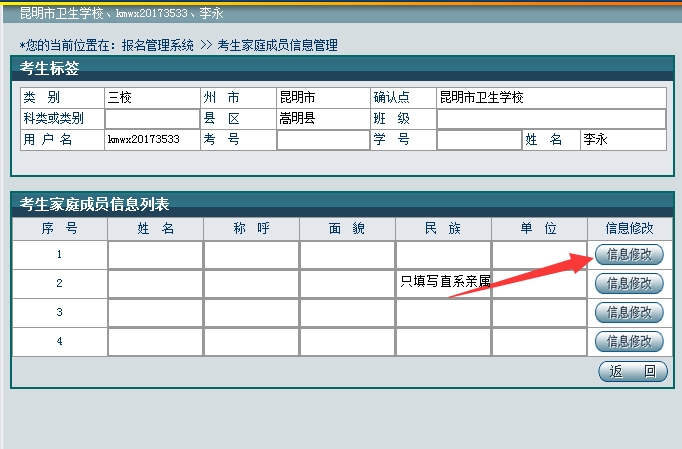Click the 昆明市 city value
The image size is (682, 449).
pyautogui.click(x=298, y=97)
